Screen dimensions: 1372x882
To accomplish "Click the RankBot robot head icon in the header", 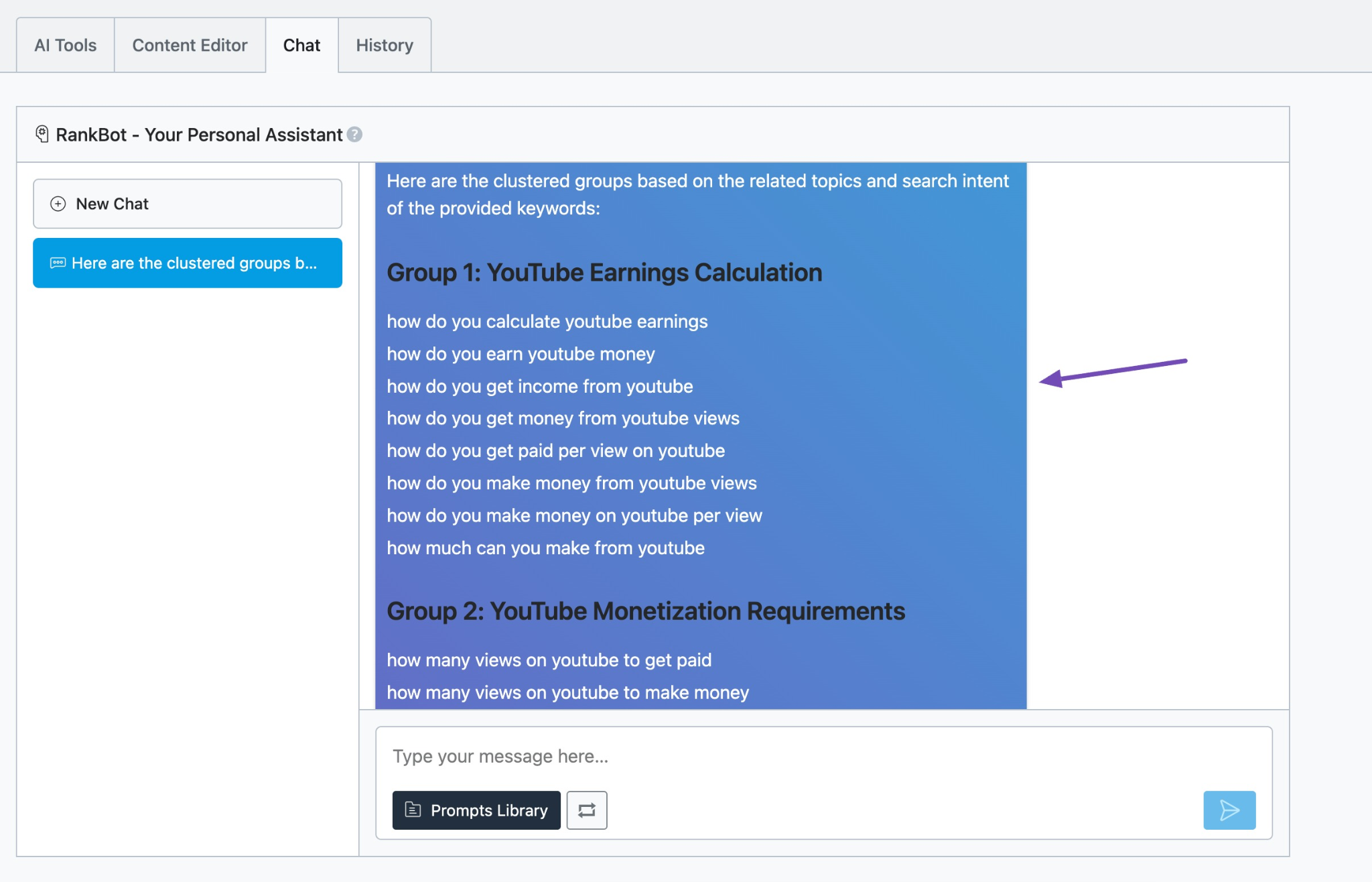I will point(42,133).
